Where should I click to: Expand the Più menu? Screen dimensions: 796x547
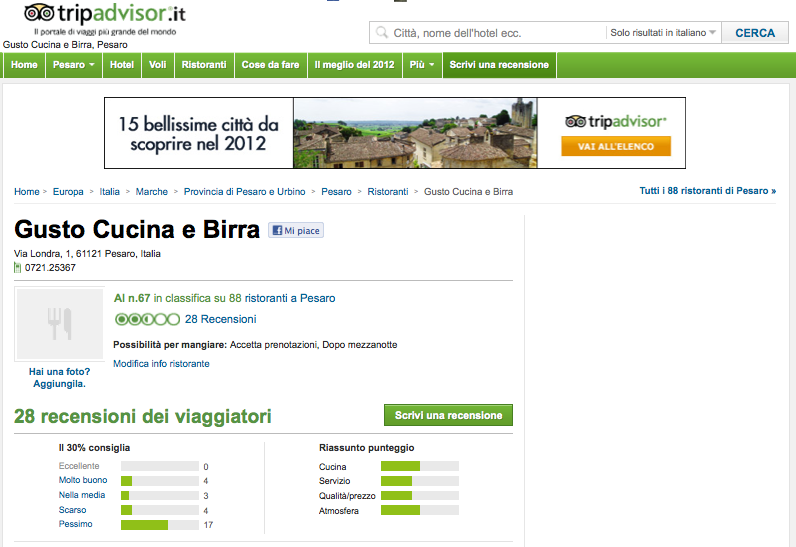click(x=422, y=65)
